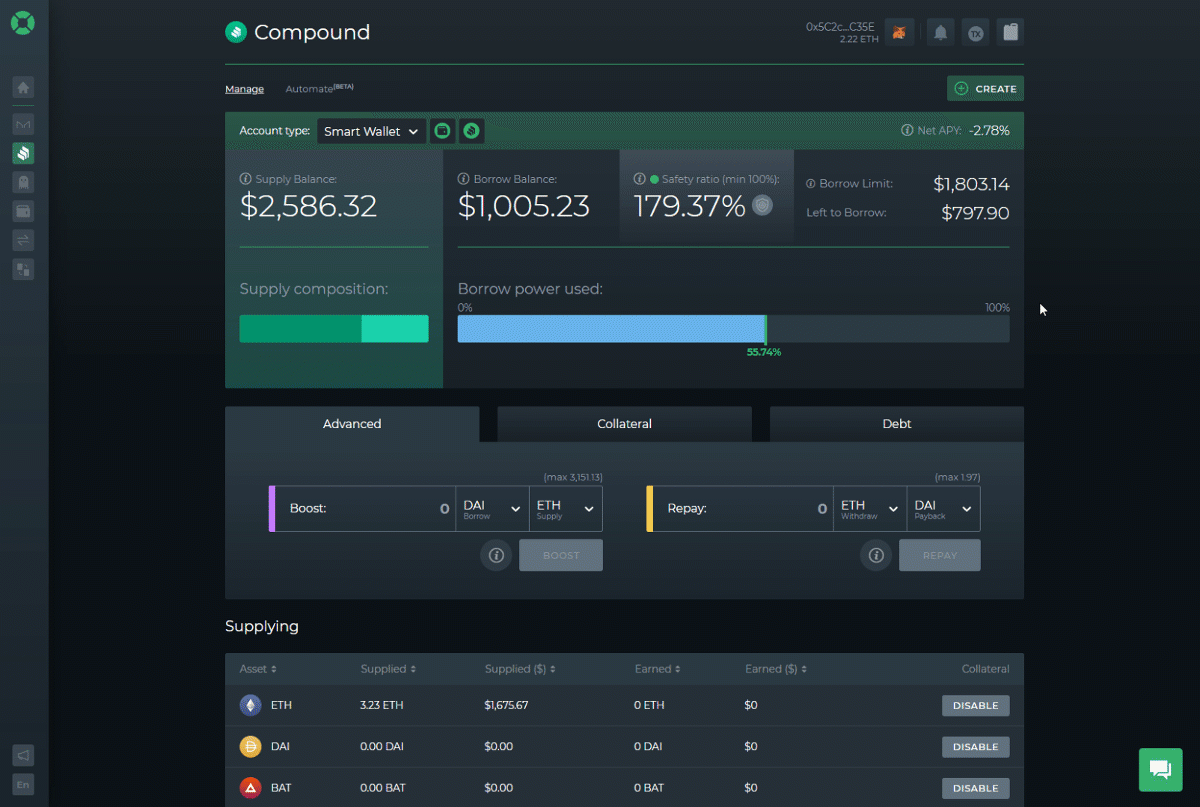
Task: Use the Boost max 3,151.13 amount
Action: click(573, 477)
